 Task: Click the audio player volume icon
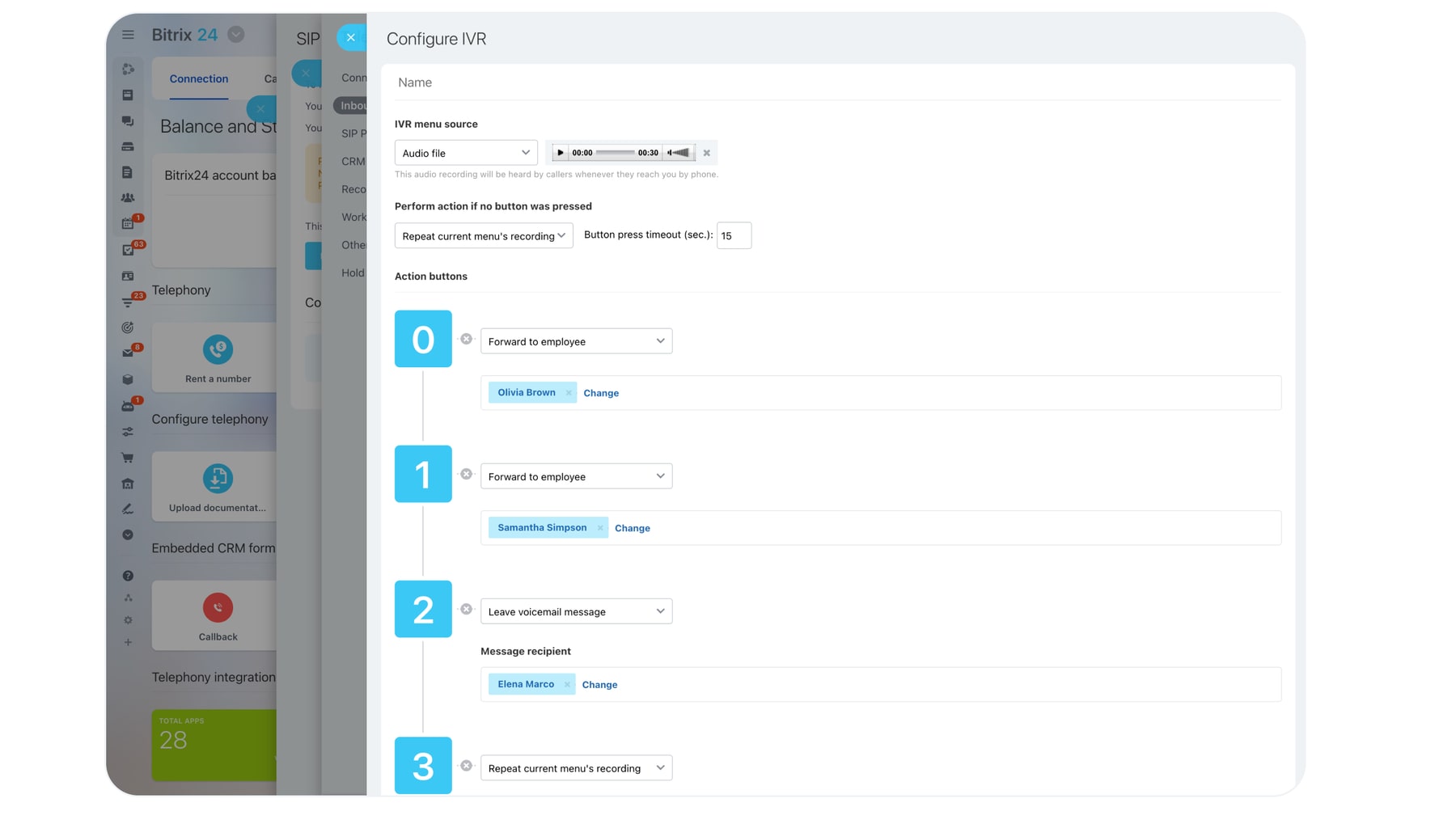pyautogui.click(x=679, y=153)
